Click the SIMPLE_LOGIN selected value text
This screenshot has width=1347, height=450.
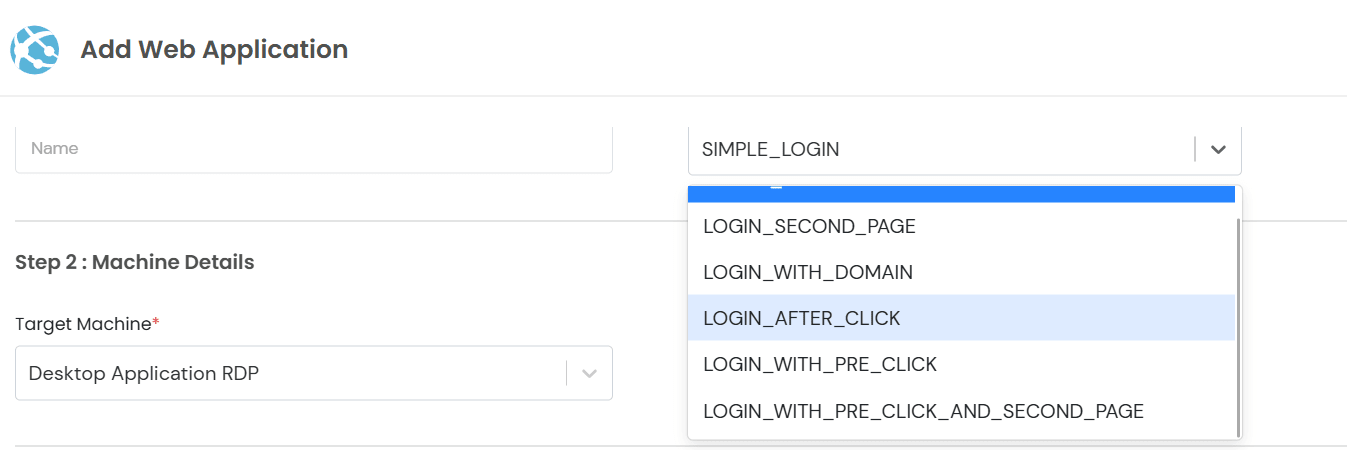click(770, 150)
